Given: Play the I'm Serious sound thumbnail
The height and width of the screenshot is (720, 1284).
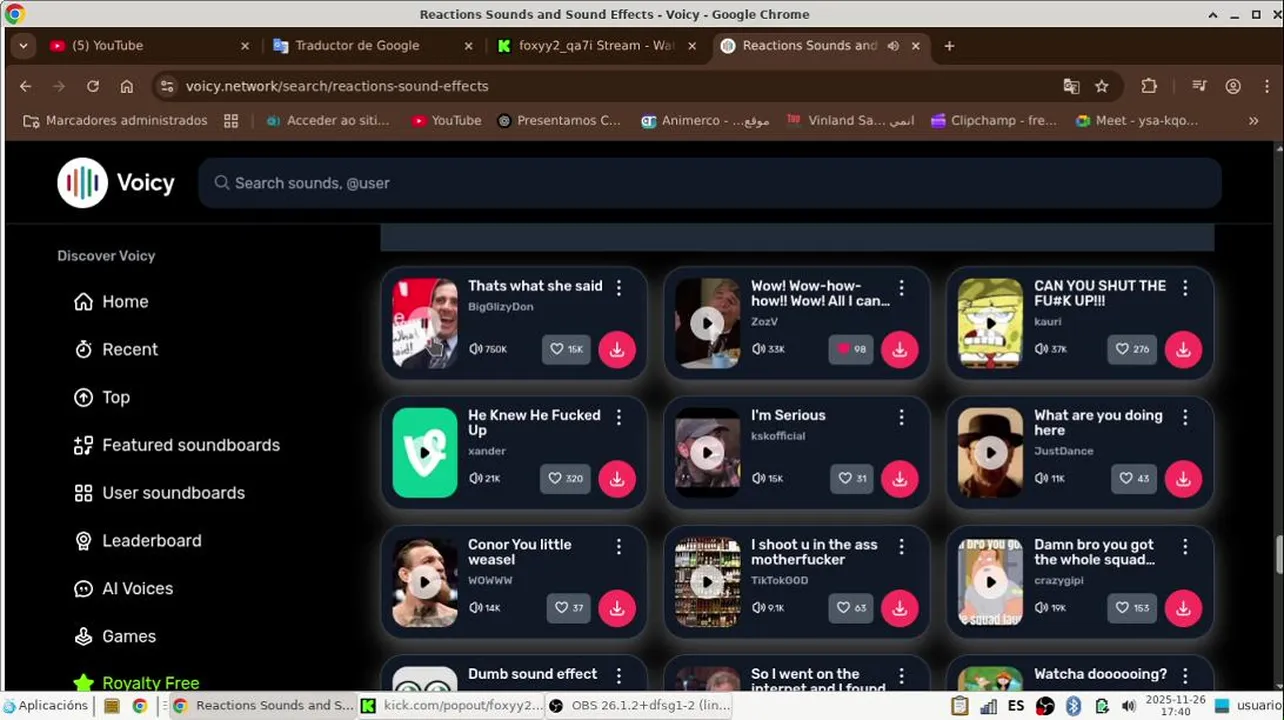Looking at the screenshot, I should tap(707, 452).
